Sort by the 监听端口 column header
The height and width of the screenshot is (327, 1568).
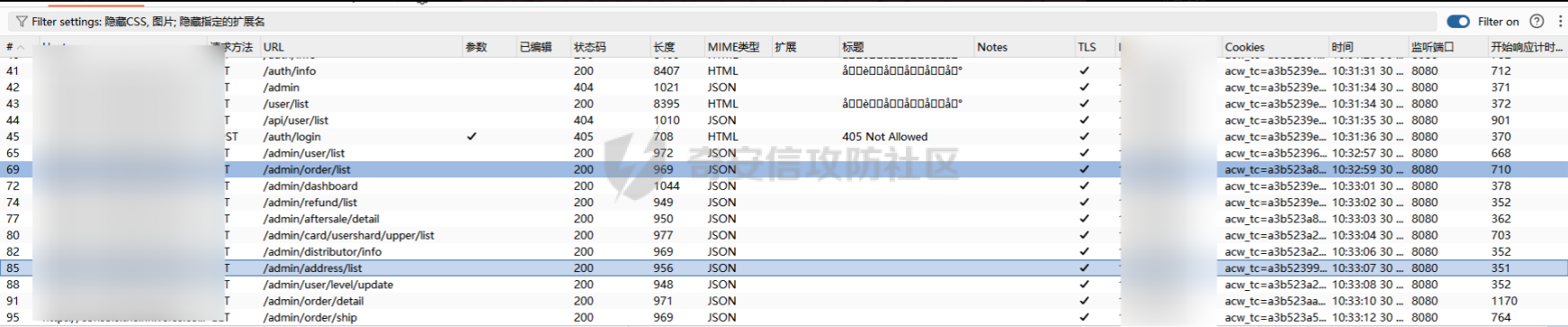pos(1432,47)
